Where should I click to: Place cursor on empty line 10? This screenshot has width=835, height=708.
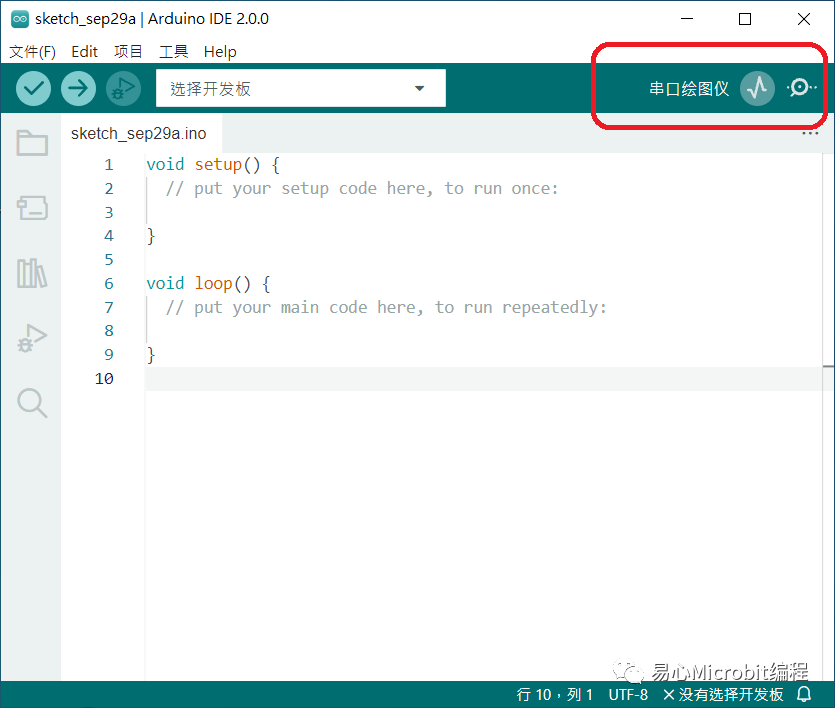pyautogui.click(x=400, y=379)
